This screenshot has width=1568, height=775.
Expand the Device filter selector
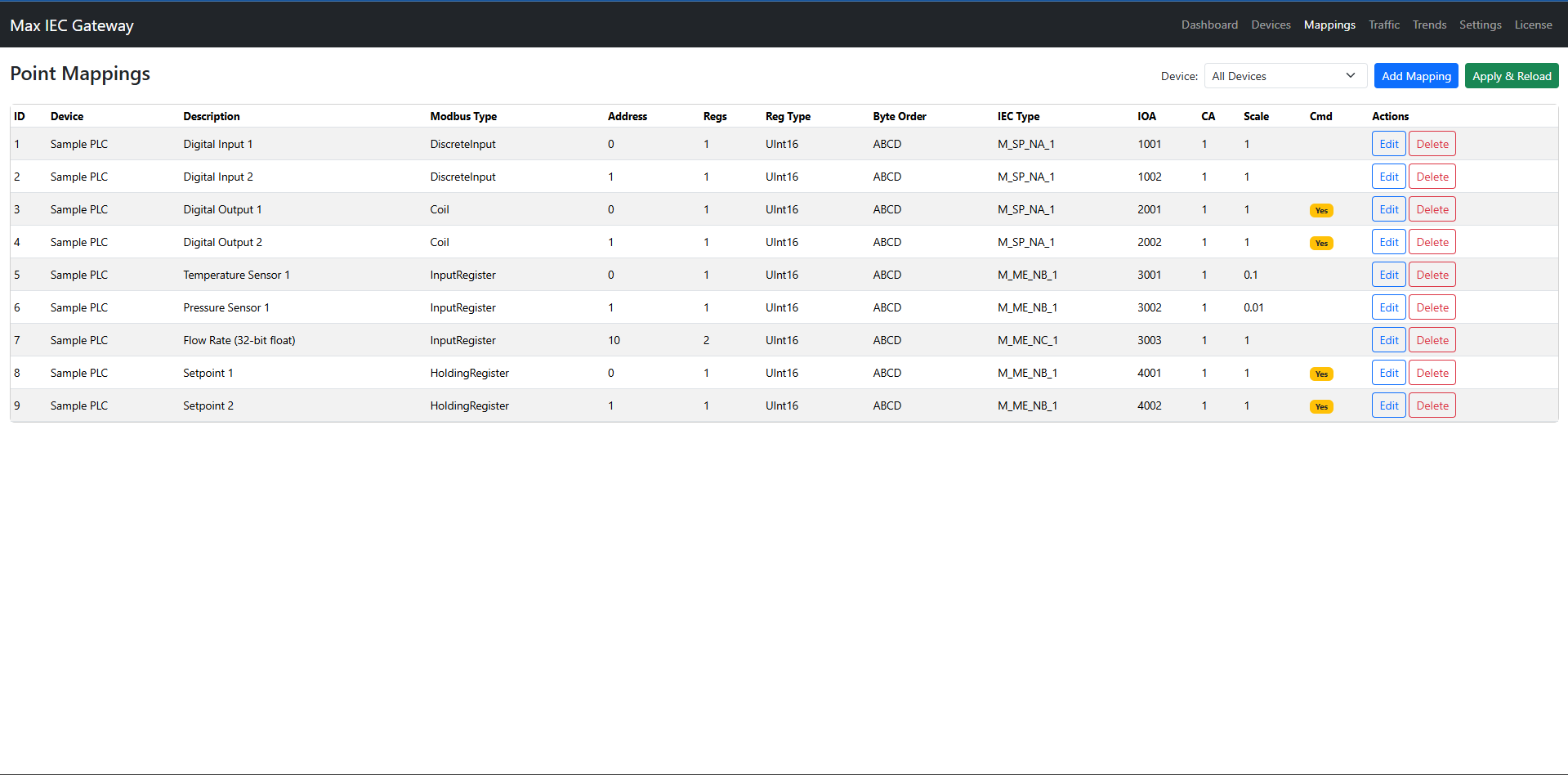pos(1284,75)
